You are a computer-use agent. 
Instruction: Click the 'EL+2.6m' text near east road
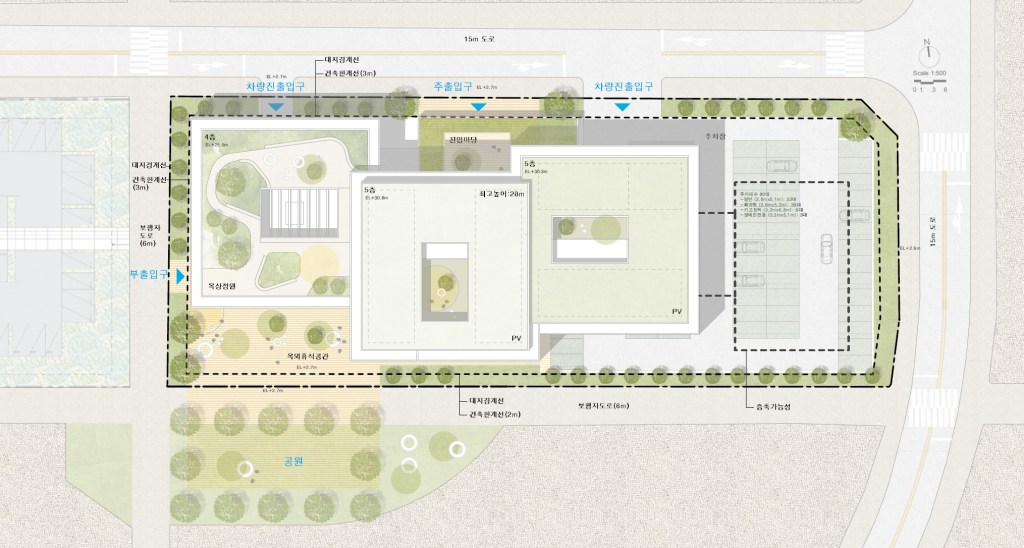point(909,249)
